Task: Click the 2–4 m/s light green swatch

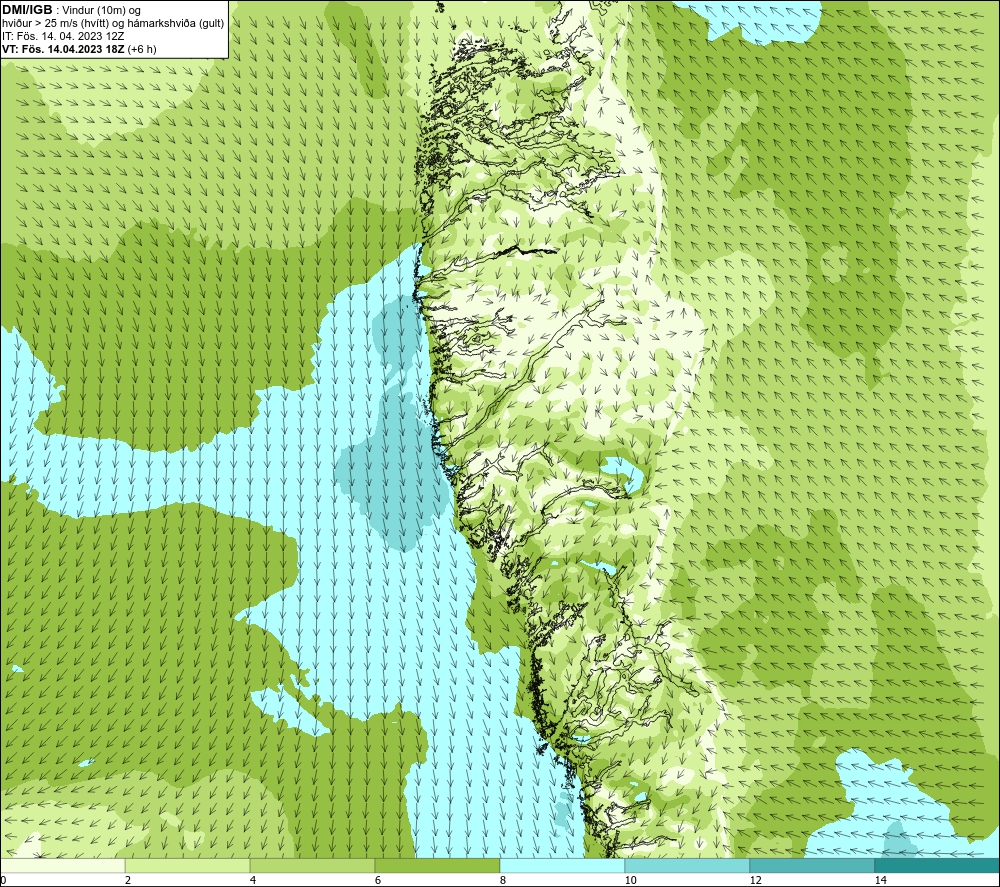Action: (188, 865)
